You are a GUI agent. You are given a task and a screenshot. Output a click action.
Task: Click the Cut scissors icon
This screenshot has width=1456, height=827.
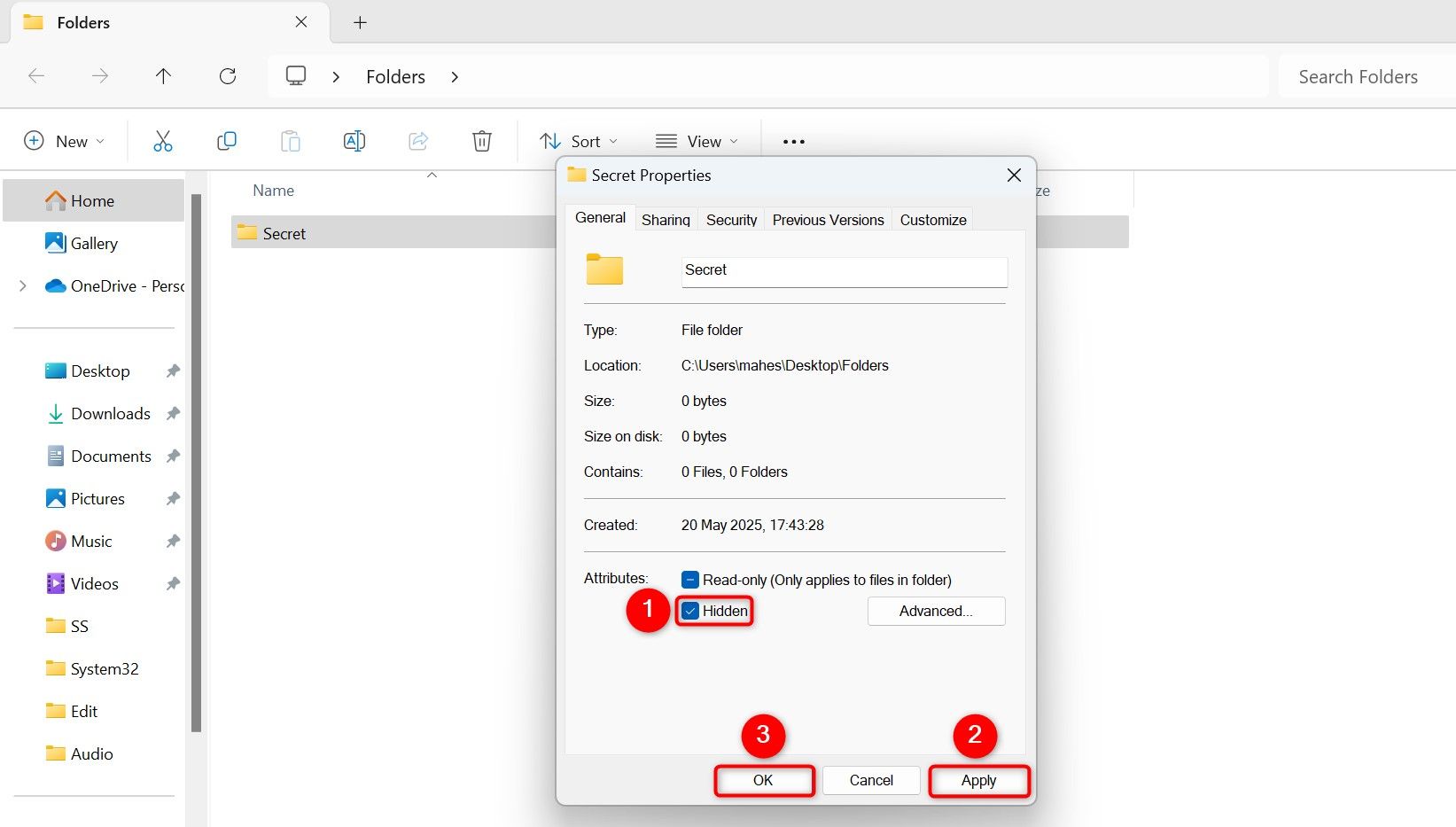(163, 141)
